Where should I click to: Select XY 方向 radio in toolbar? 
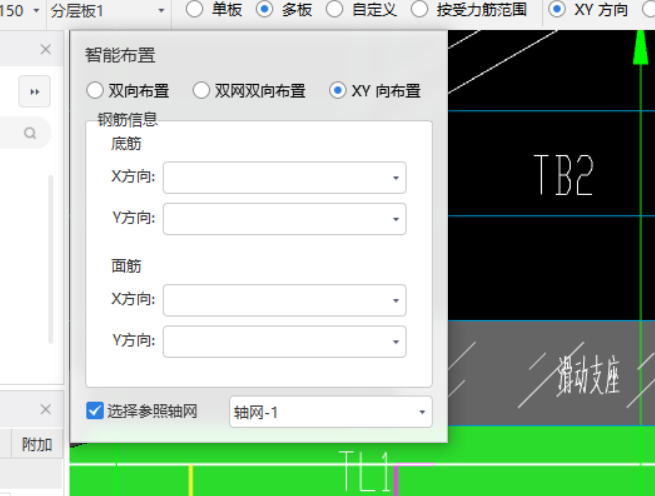pos(557,9)
